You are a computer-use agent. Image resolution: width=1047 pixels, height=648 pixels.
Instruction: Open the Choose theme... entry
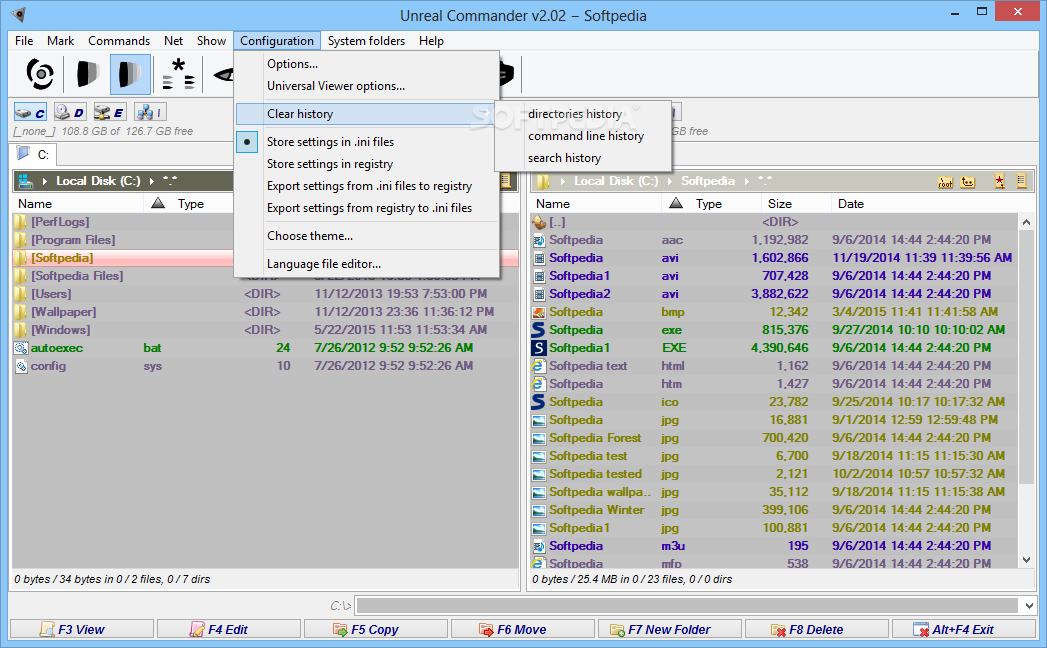click(367, 236)
